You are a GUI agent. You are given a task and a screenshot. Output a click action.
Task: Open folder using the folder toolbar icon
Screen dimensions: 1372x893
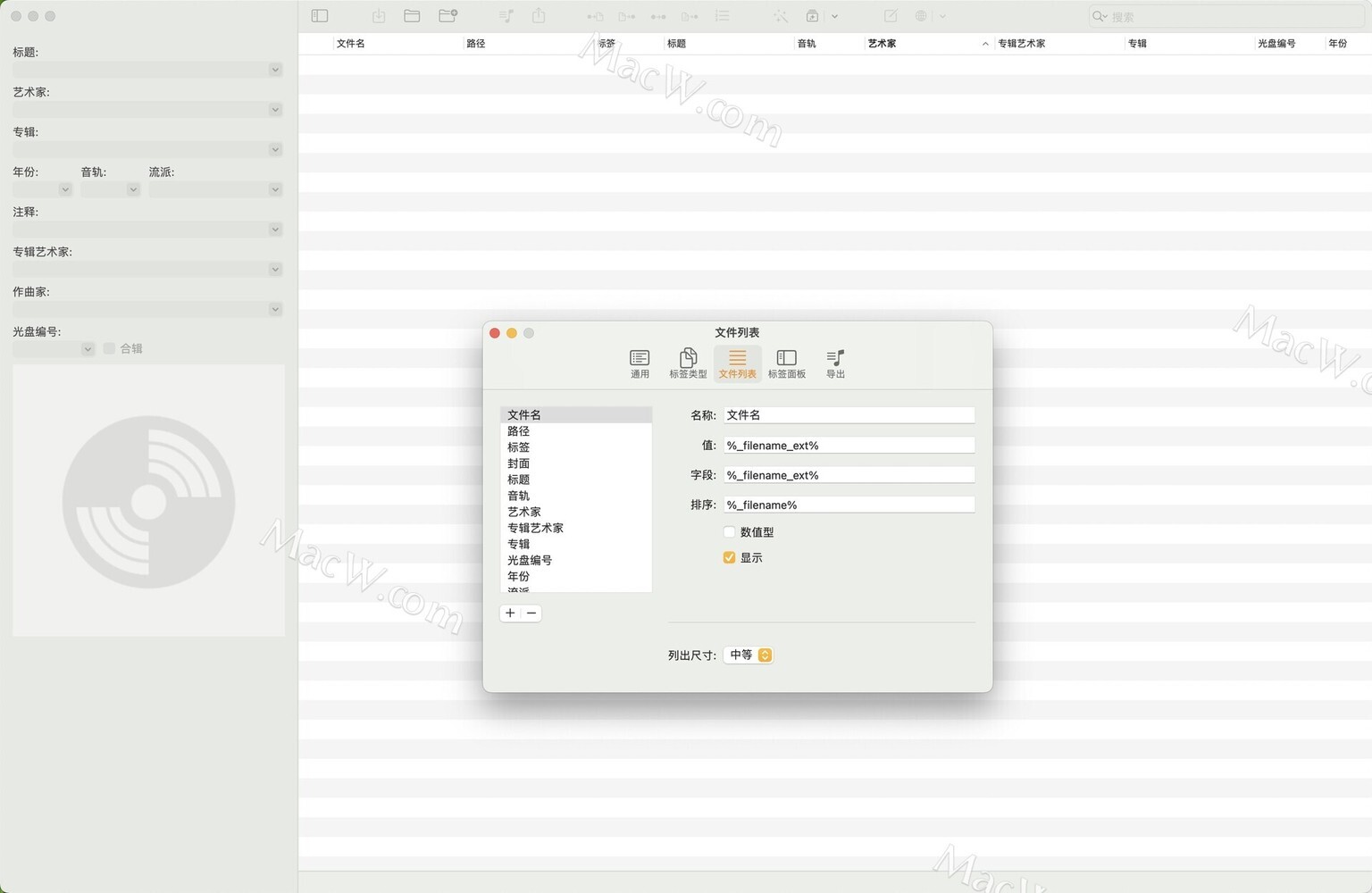pos(412,16)
